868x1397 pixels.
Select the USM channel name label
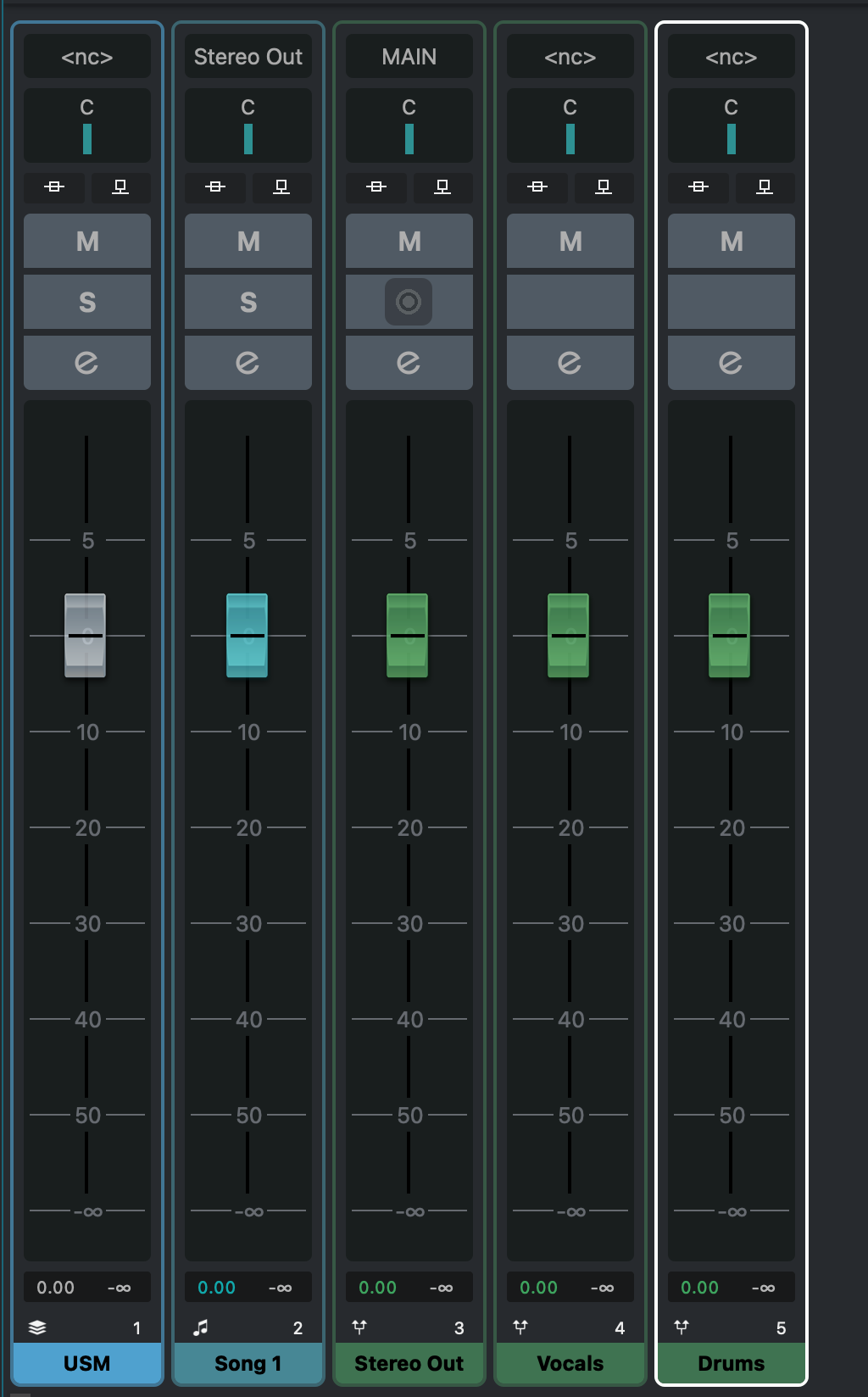(86, 1363)
